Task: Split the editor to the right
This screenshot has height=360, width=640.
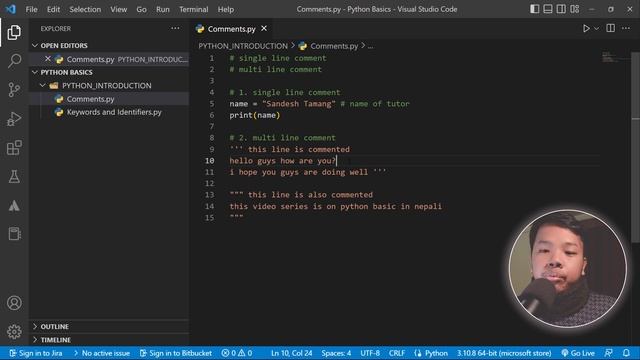Action: [x=611, y=28]
